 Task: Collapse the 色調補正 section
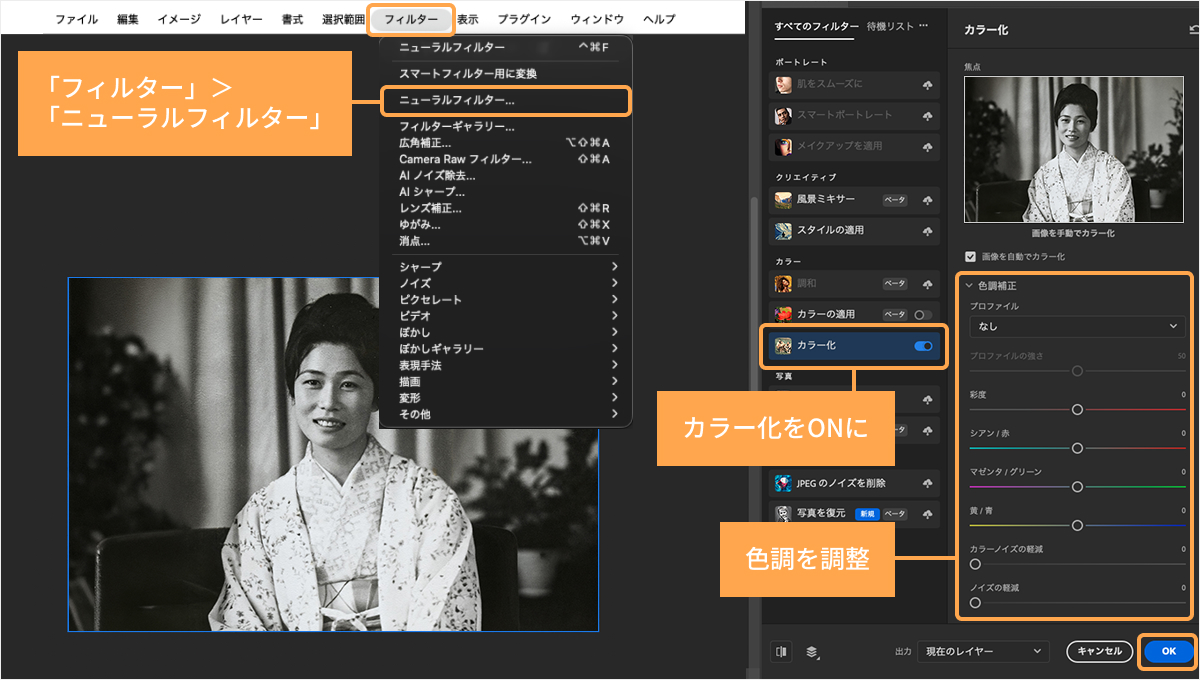969,286
